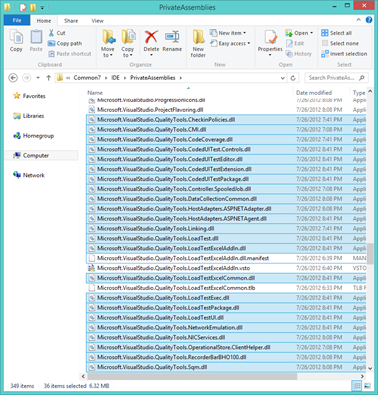The width and height of the screenshot is (378, 395).
Task: Click the file icon of LoadTest.dll row
Action: tap(92, 238)
